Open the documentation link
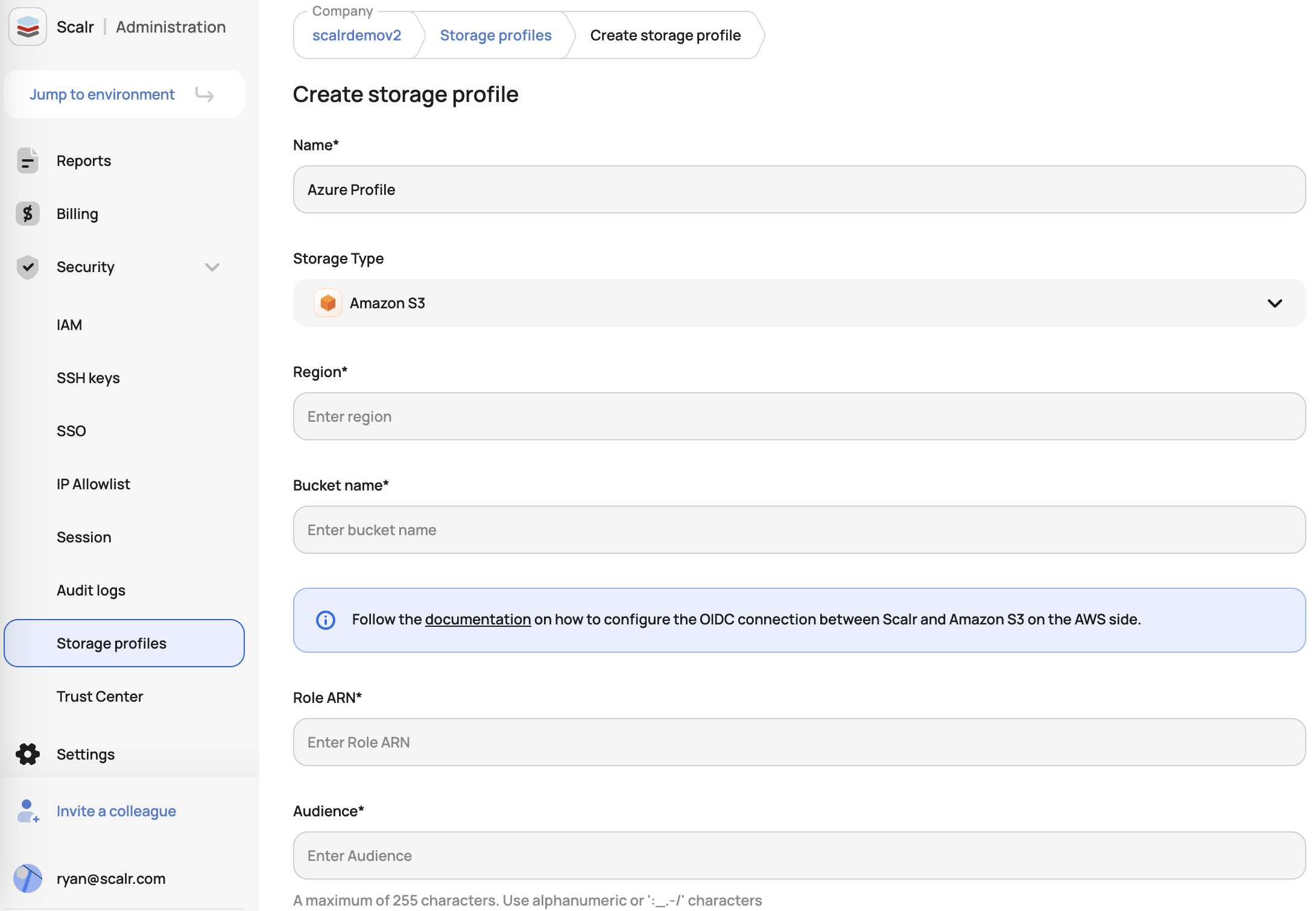The image size is (1316, 911). click(x=478, y=620)
